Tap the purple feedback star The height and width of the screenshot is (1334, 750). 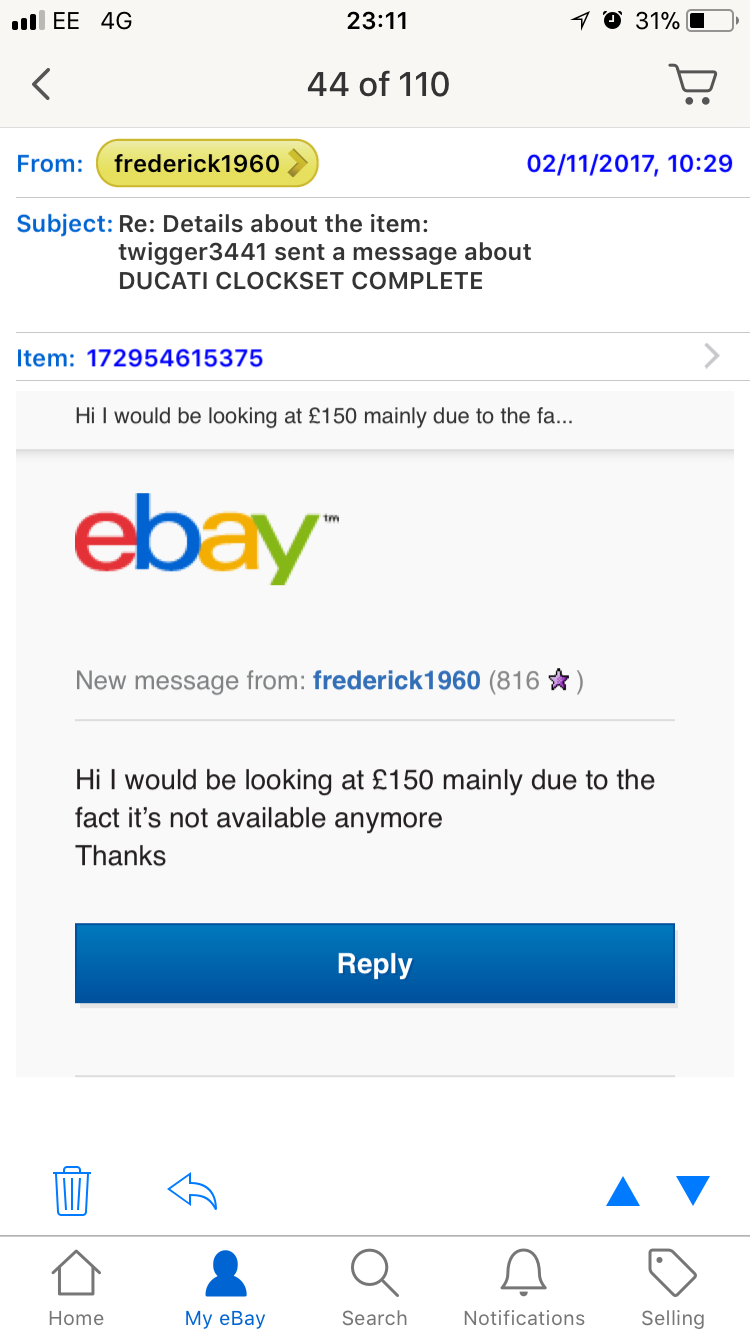(559, 681)
